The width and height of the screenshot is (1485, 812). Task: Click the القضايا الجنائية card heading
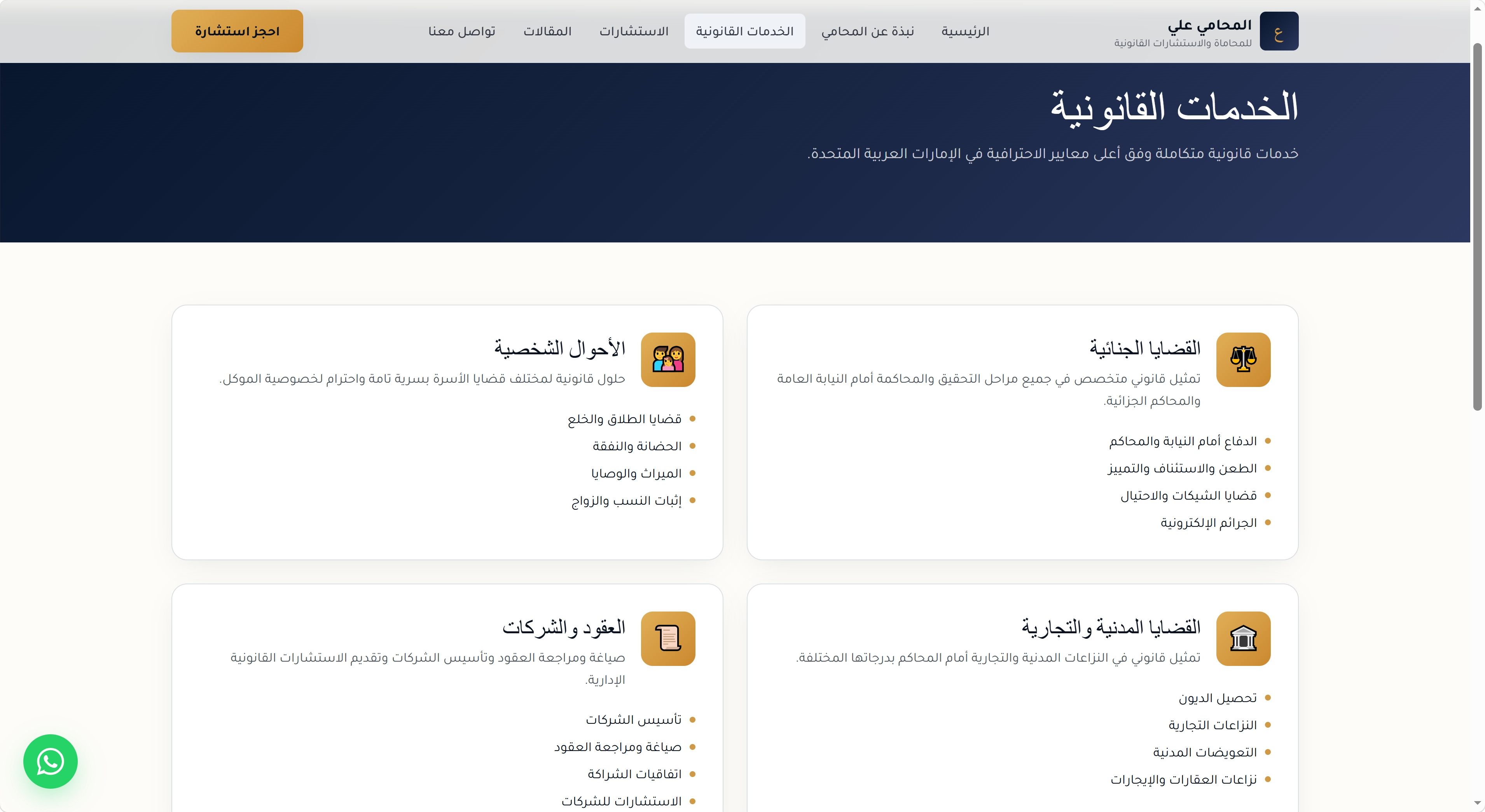click(1145, 348)
